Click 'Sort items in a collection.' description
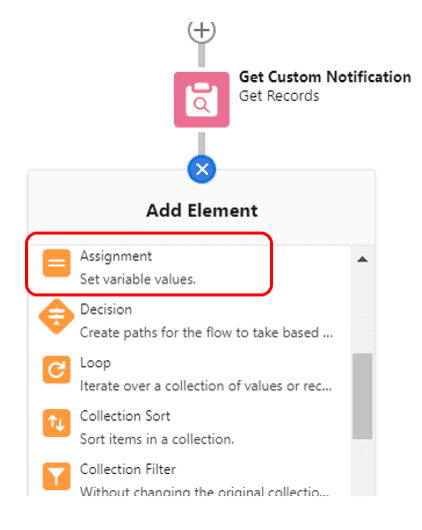Viewport: 422px width, 530px height. [x=157, y=439]
